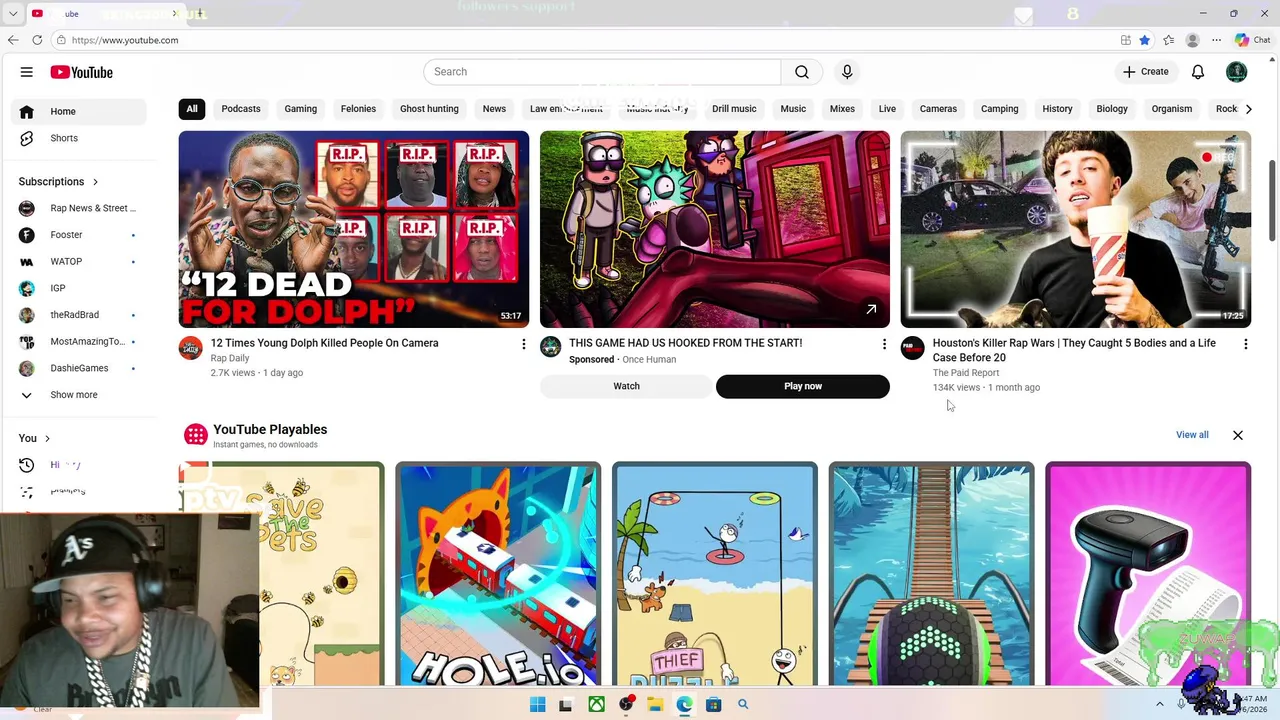Open IGP channel subscription

pyautogui.click(x=79, y=288)
